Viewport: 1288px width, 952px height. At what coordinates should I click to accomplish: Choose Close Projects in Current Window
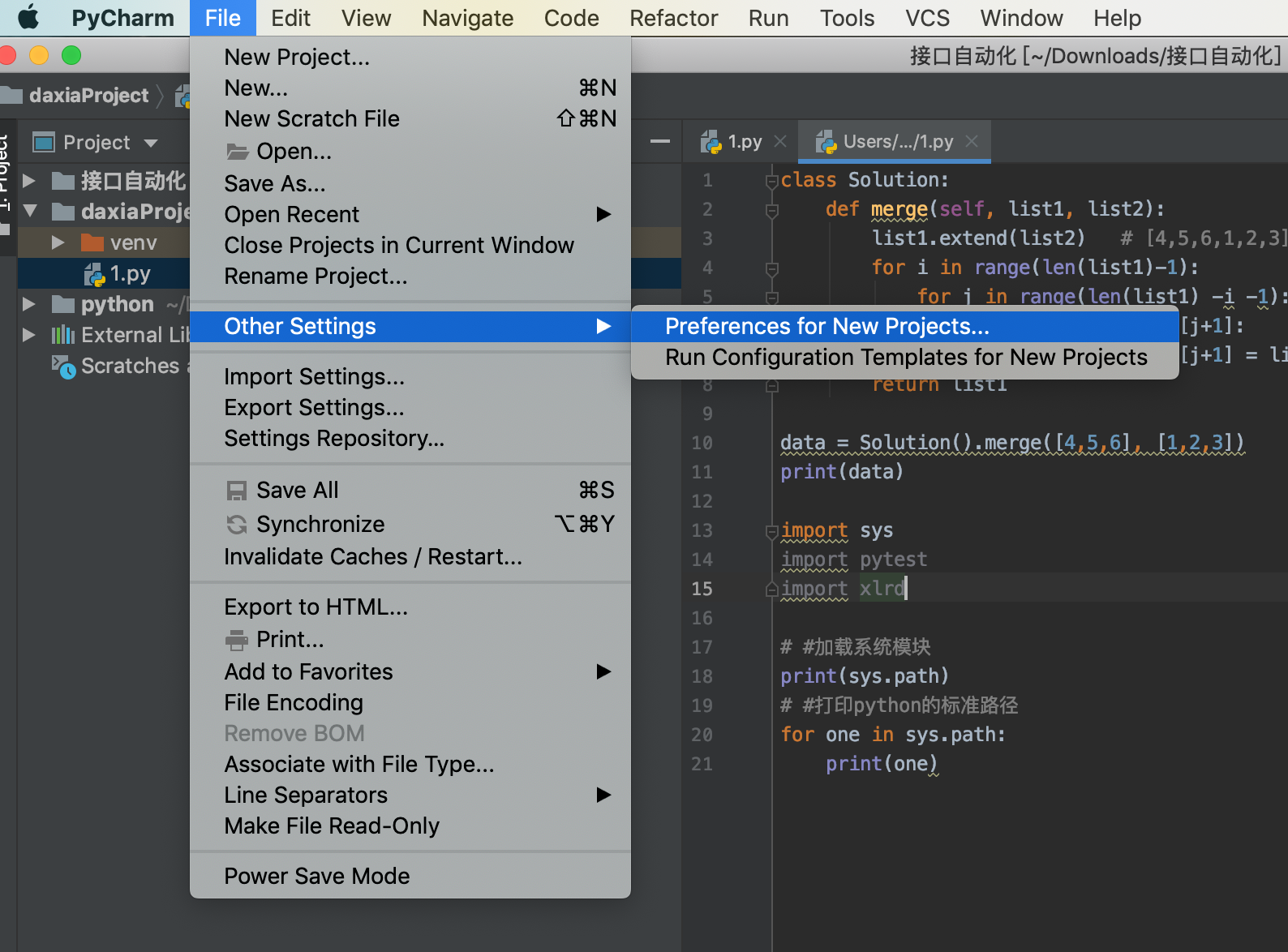410,246
